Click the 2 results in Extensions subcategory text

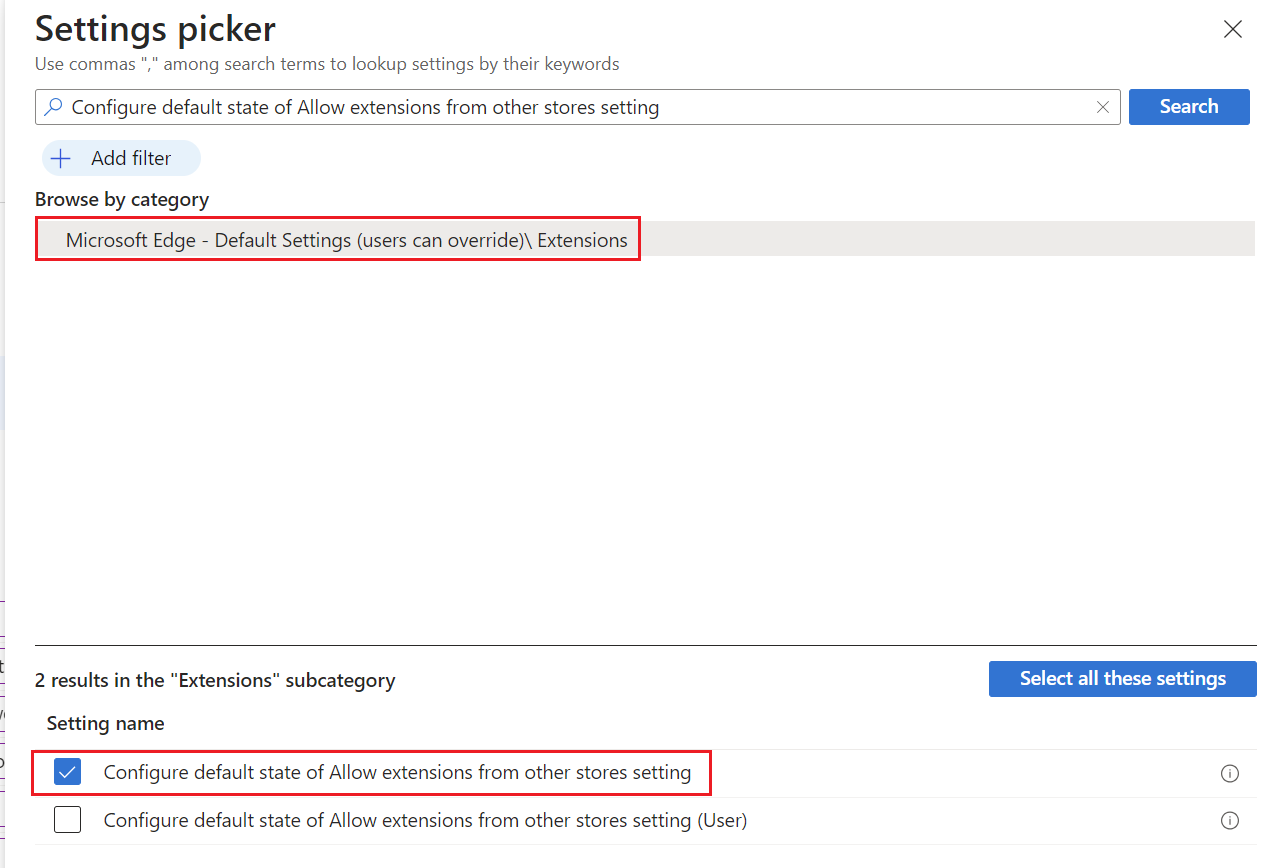(x=215, y=680)
